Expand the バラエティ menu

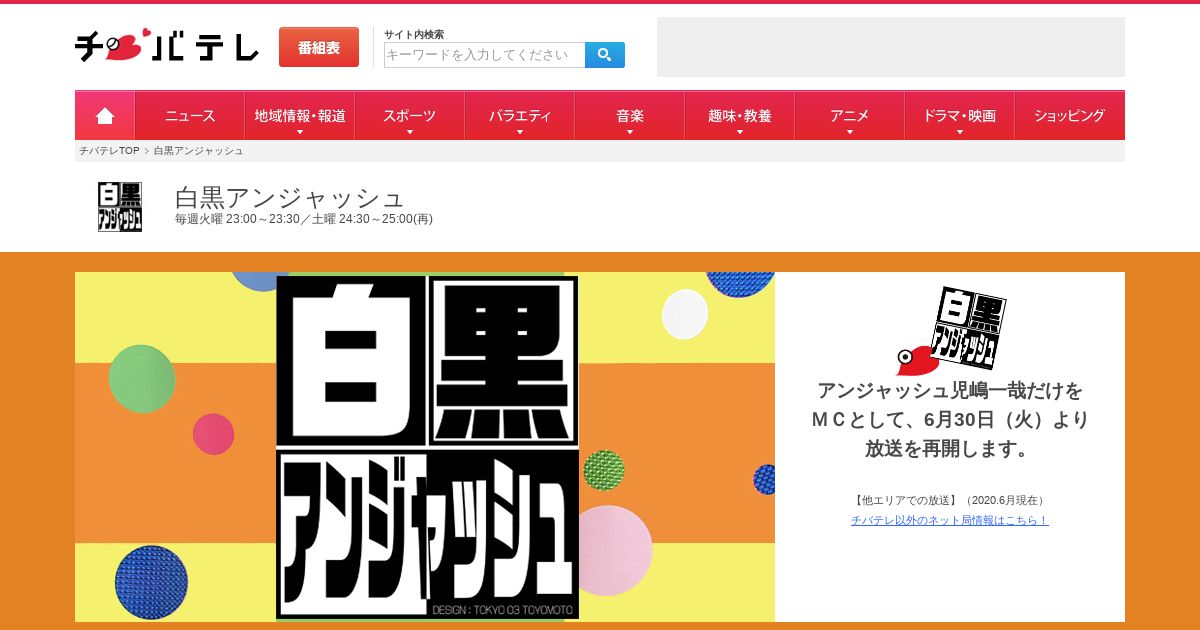coord(520,116)
